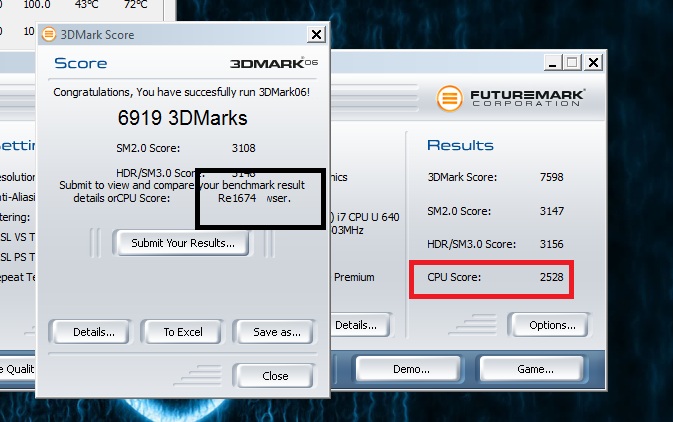The image size is (673, 422).
Task: Click 3DMark Score dialog title icon
Action: [49, 34]
